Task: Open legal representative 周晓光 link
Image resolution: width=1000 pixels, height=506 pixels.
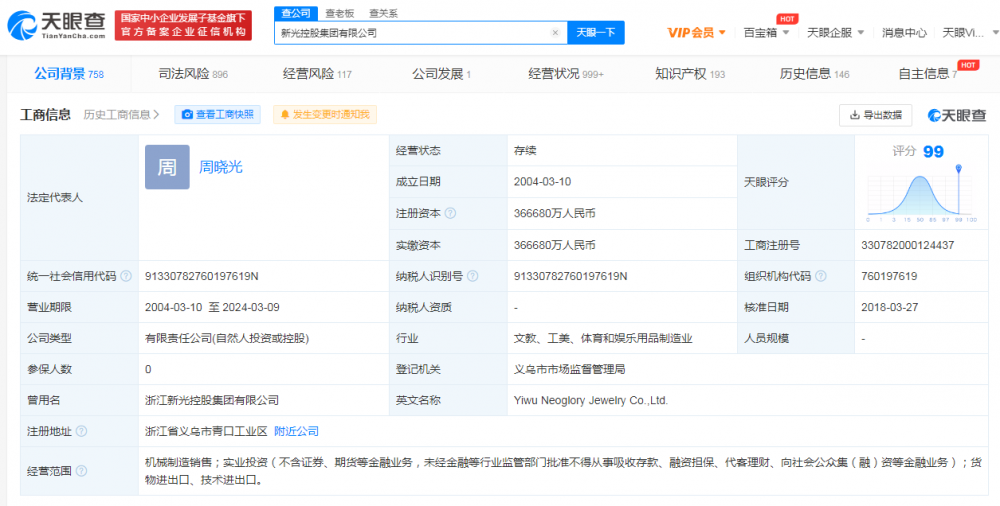Action: coord(221,167)
